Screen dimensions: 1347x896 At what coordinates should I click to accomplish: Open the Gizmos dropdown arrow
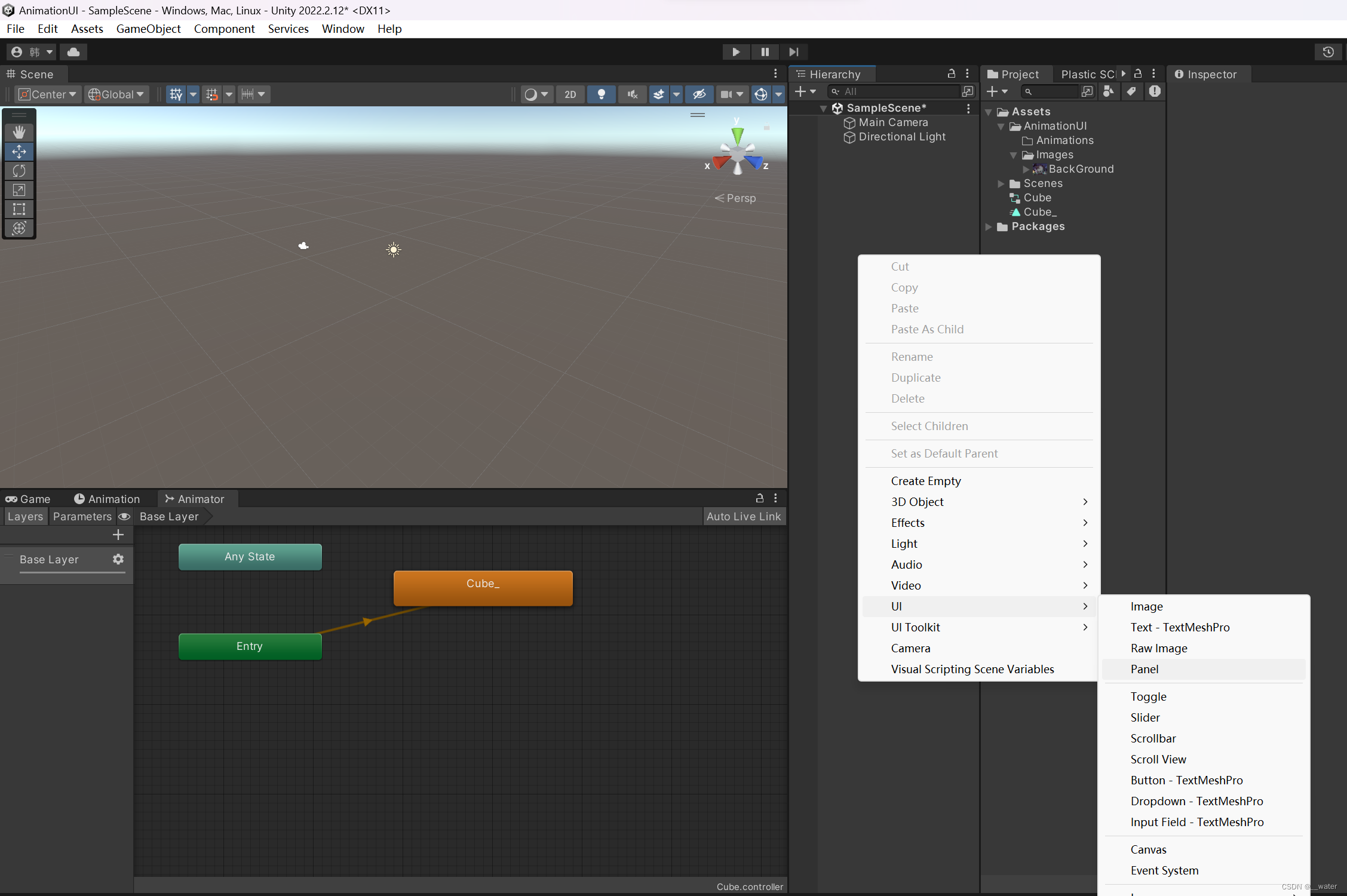[778, 94]
